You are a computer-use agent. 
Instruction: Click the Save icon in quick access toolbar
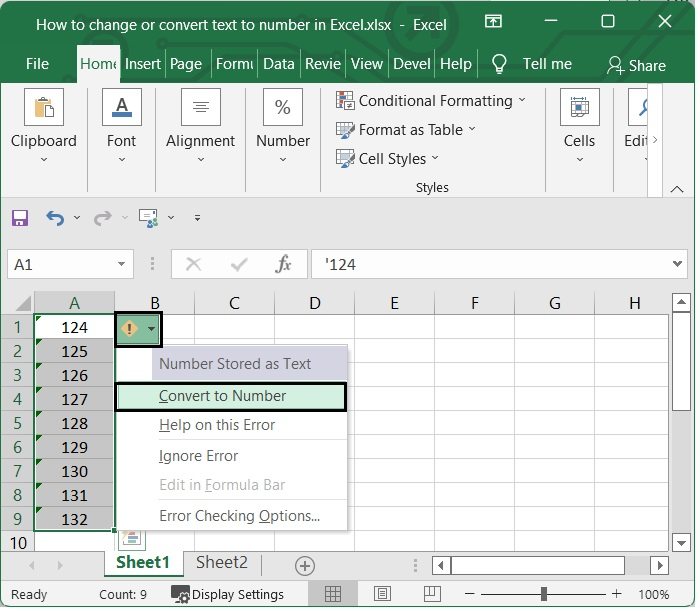tap(20, 218)
